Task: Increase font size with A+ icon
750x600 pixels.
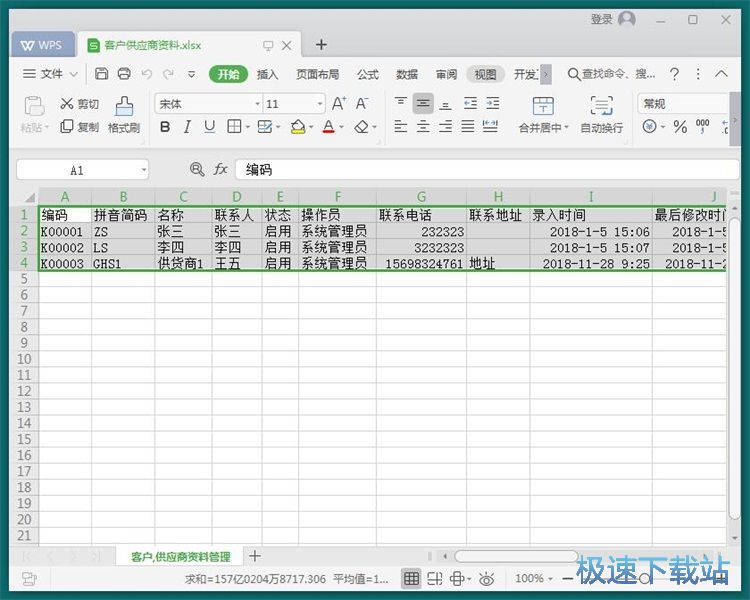Action: 339,103
